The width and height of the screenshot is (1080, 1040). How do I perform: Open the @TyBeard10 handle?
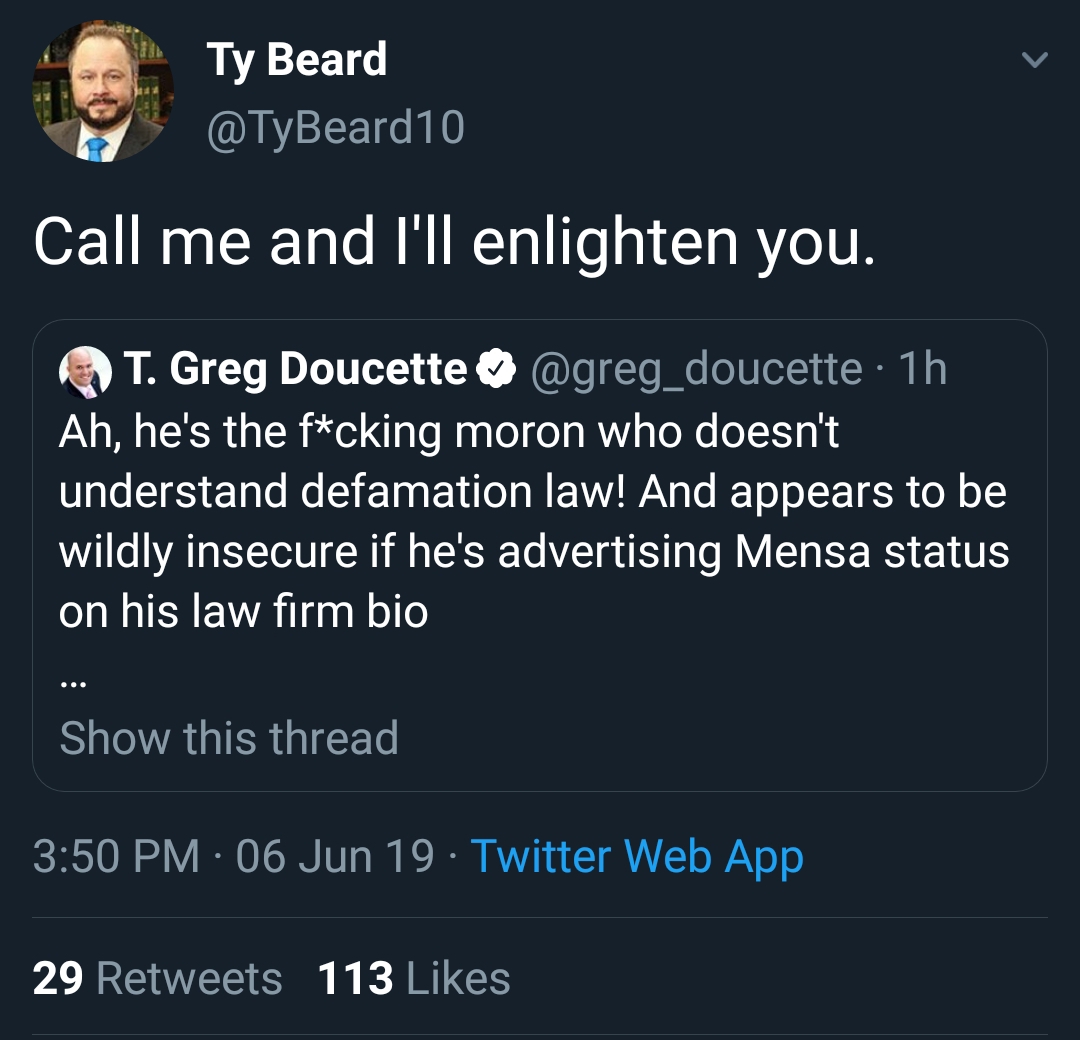335,127
